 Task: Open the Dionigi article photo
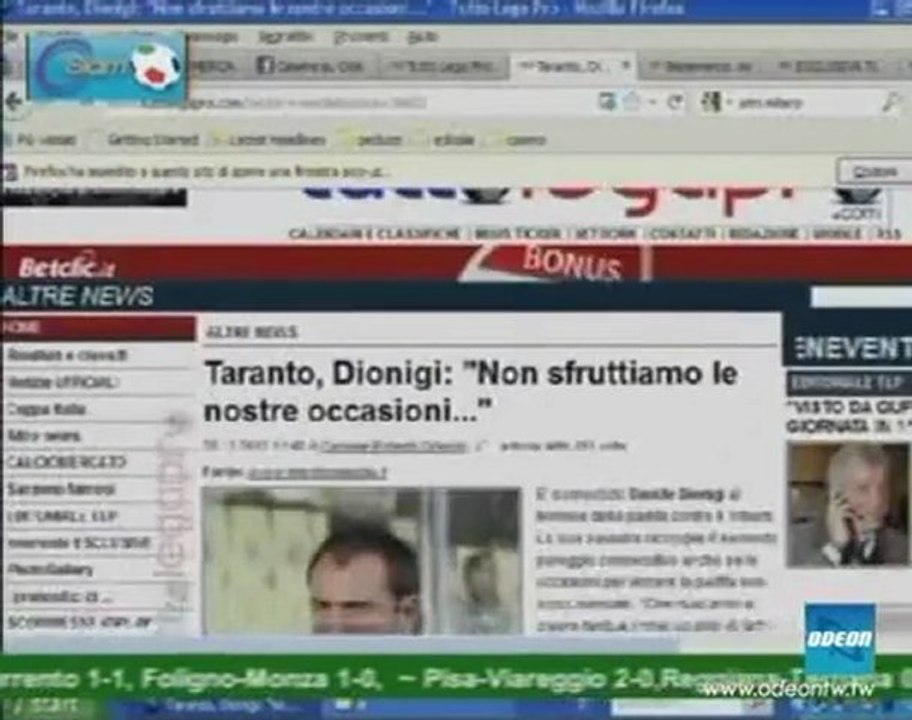[362, 561]
